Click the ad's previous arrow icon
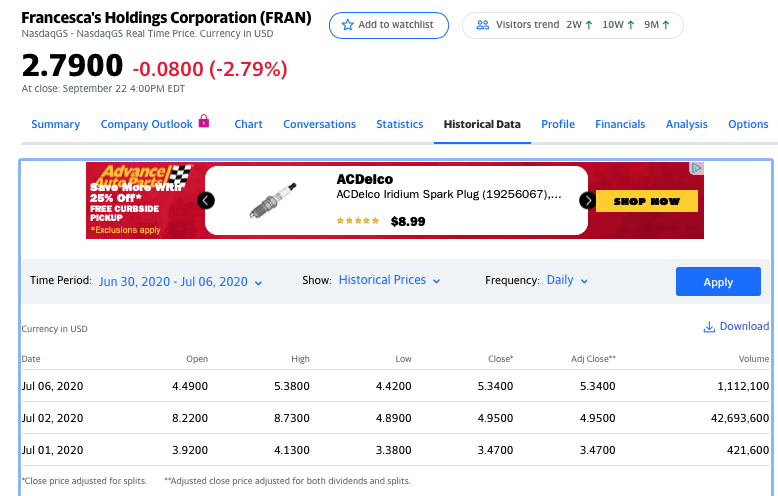Screen dimensions: 778x496 pyautogui.click(x=206, y=200)
